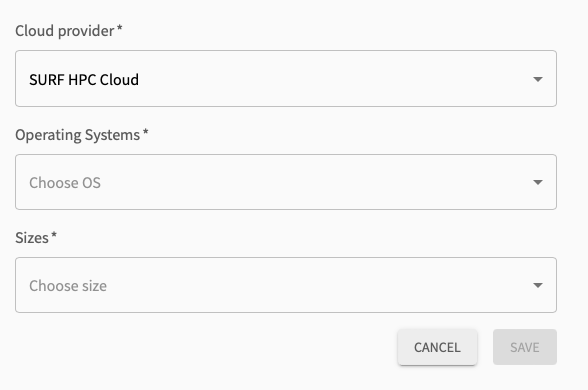Click the Operating Systems dropdown arrow
The image size is (588, 390).
(x=538, y=182)
